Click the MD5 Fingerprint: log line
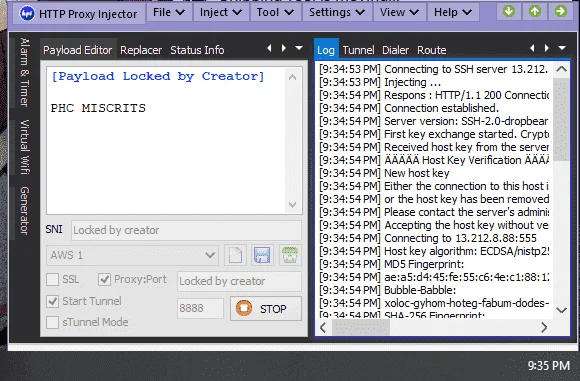 click(x=392, y=264)
